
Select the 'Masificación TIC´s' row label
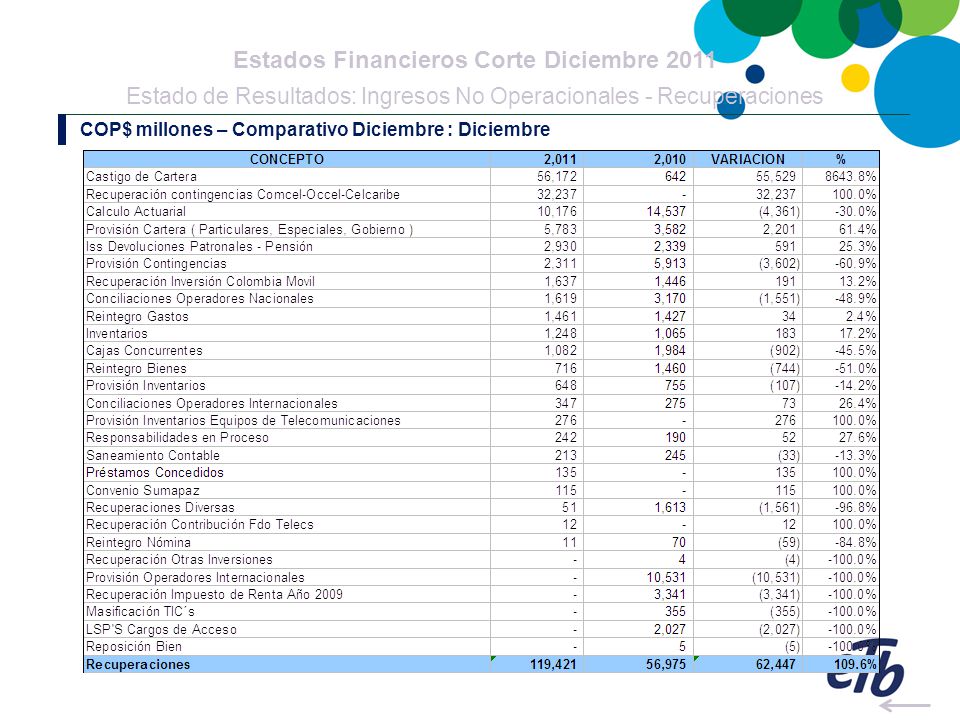point(140,612)
